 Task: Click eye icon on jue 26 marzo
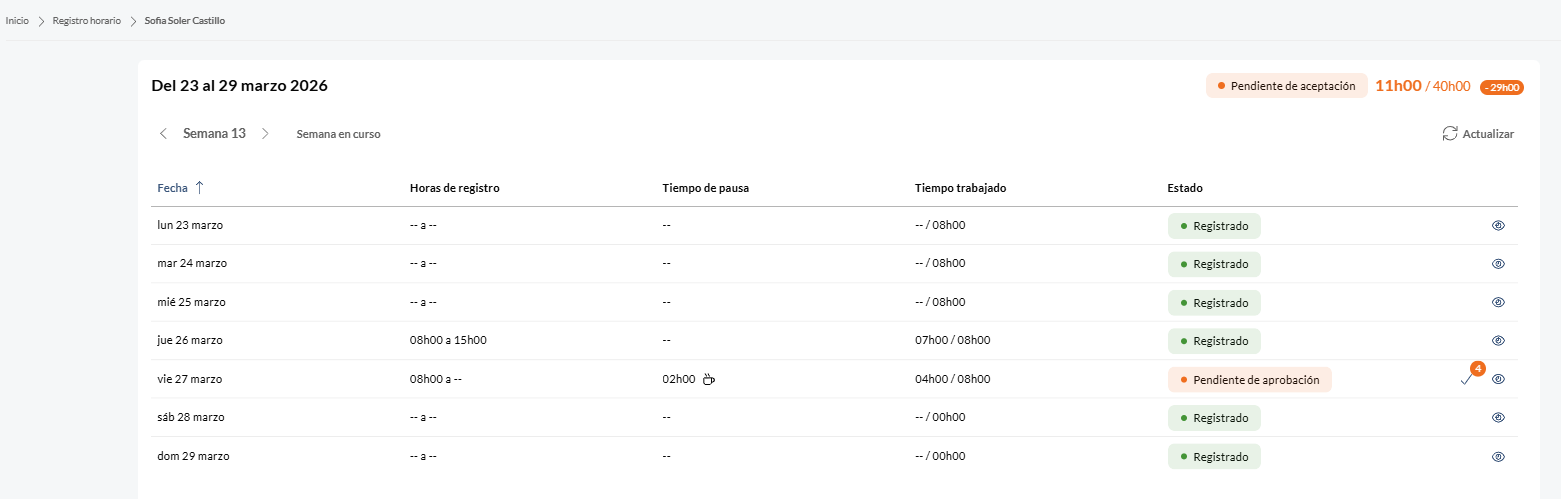pyautogui.click(x=1498, y=341)
